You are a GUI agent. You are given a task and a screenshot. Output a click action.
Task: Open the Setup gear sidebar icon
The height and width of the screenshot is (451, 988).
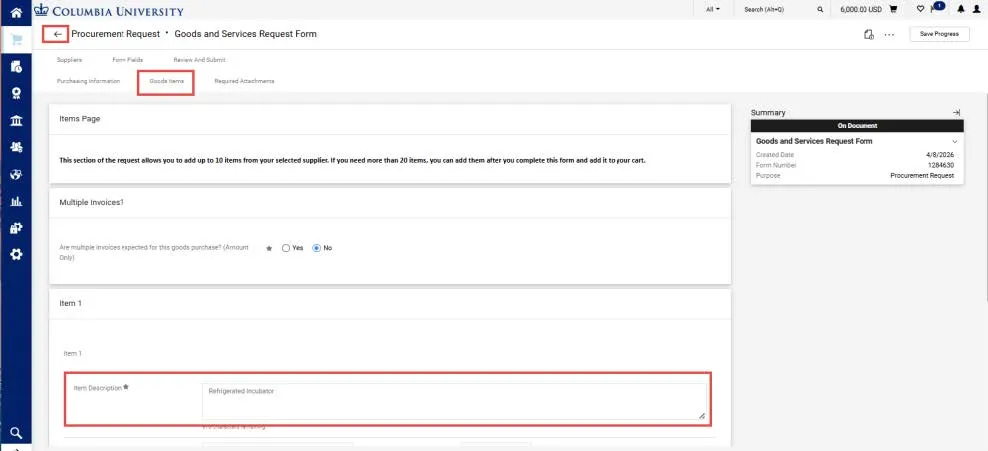pyautogui.click(x=16, y=254)
